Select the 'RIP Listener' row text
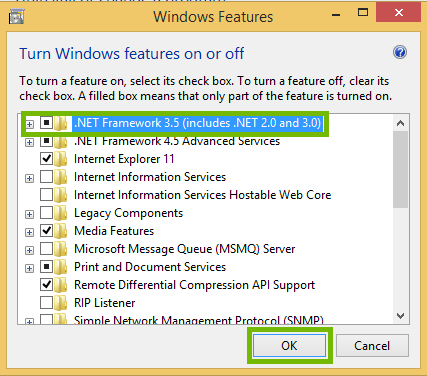Screen dimensions: 427x376 click(x=105, y=303)
